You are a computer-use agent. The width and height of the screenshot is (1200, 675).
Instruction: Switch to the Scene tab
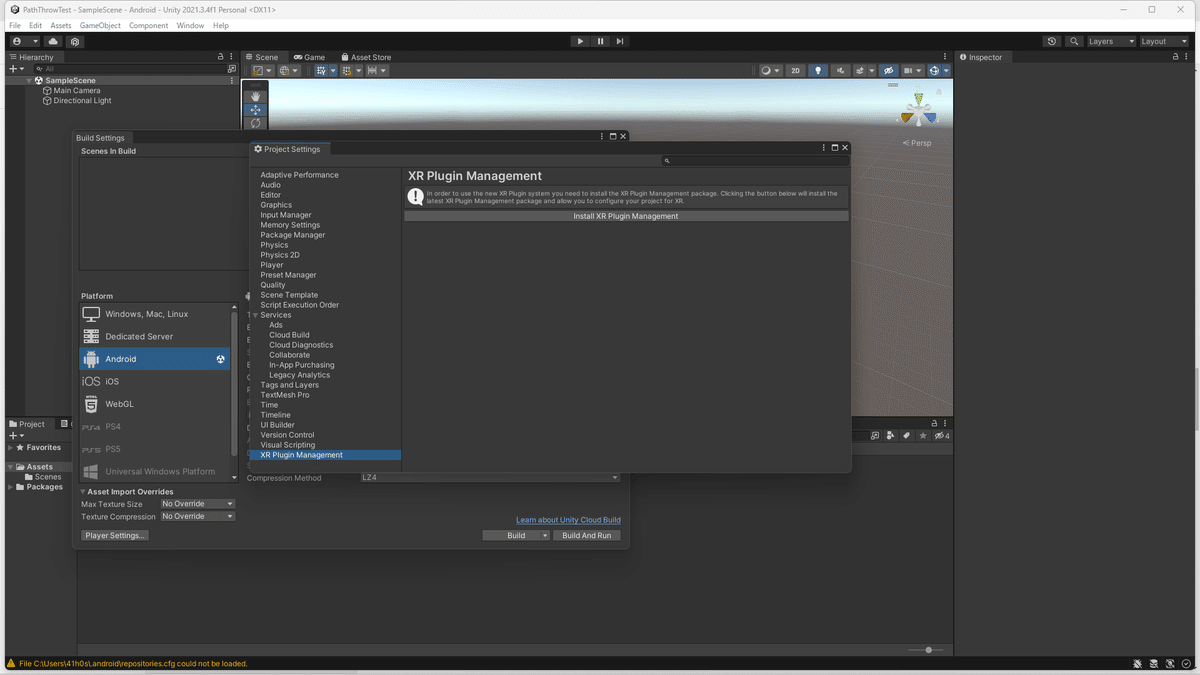262,57
